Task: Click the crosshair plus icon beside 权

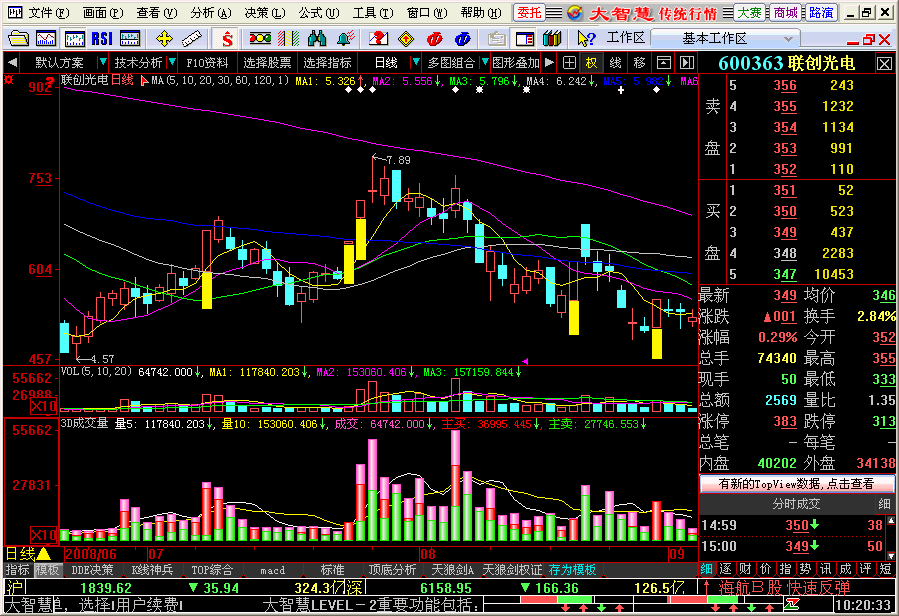Action: pyautogui.click(x=569, y=63)
